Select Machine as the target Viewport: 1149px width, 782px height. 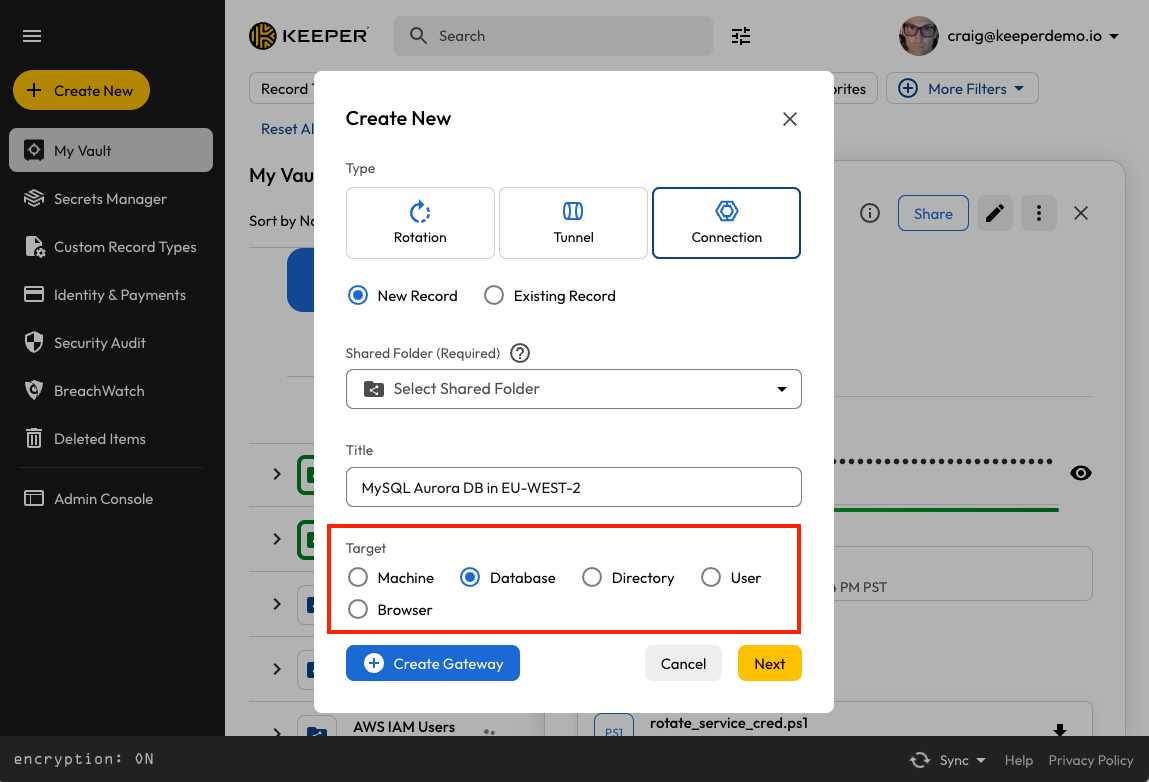click(x=358, y=578)
